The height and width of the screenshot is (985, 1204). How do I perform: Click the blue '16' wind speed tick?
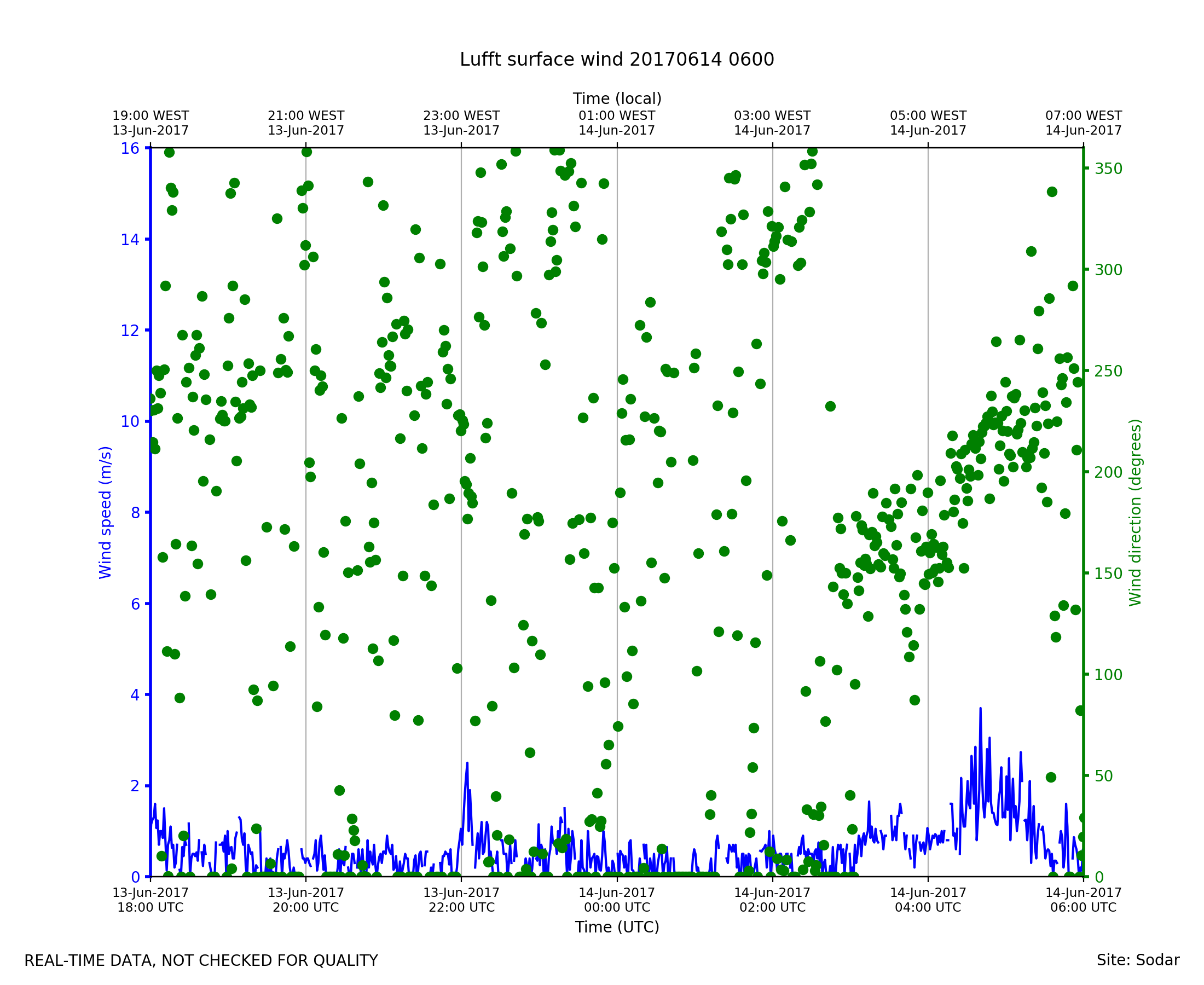pyautogui.click(x=130, y=149)
